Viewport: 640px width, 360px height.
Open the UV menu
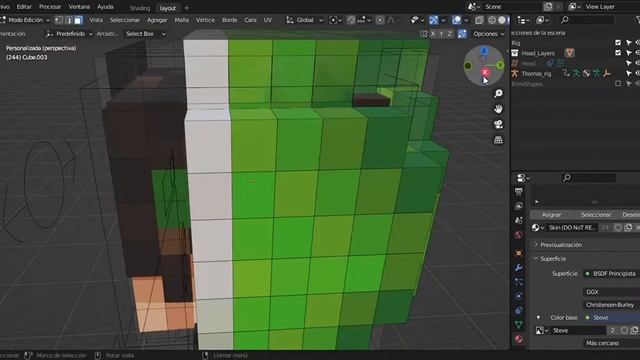point(268,20)
